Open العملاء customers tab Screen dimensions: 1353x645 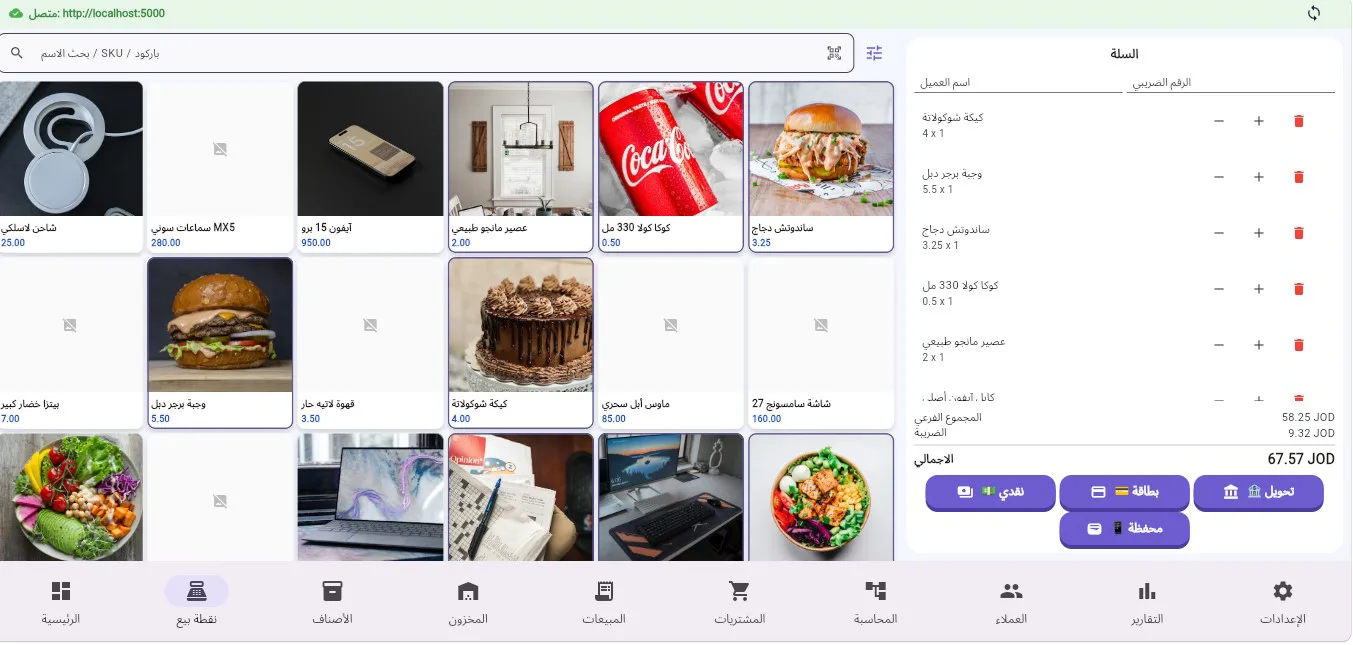(x=1011, y=602)
